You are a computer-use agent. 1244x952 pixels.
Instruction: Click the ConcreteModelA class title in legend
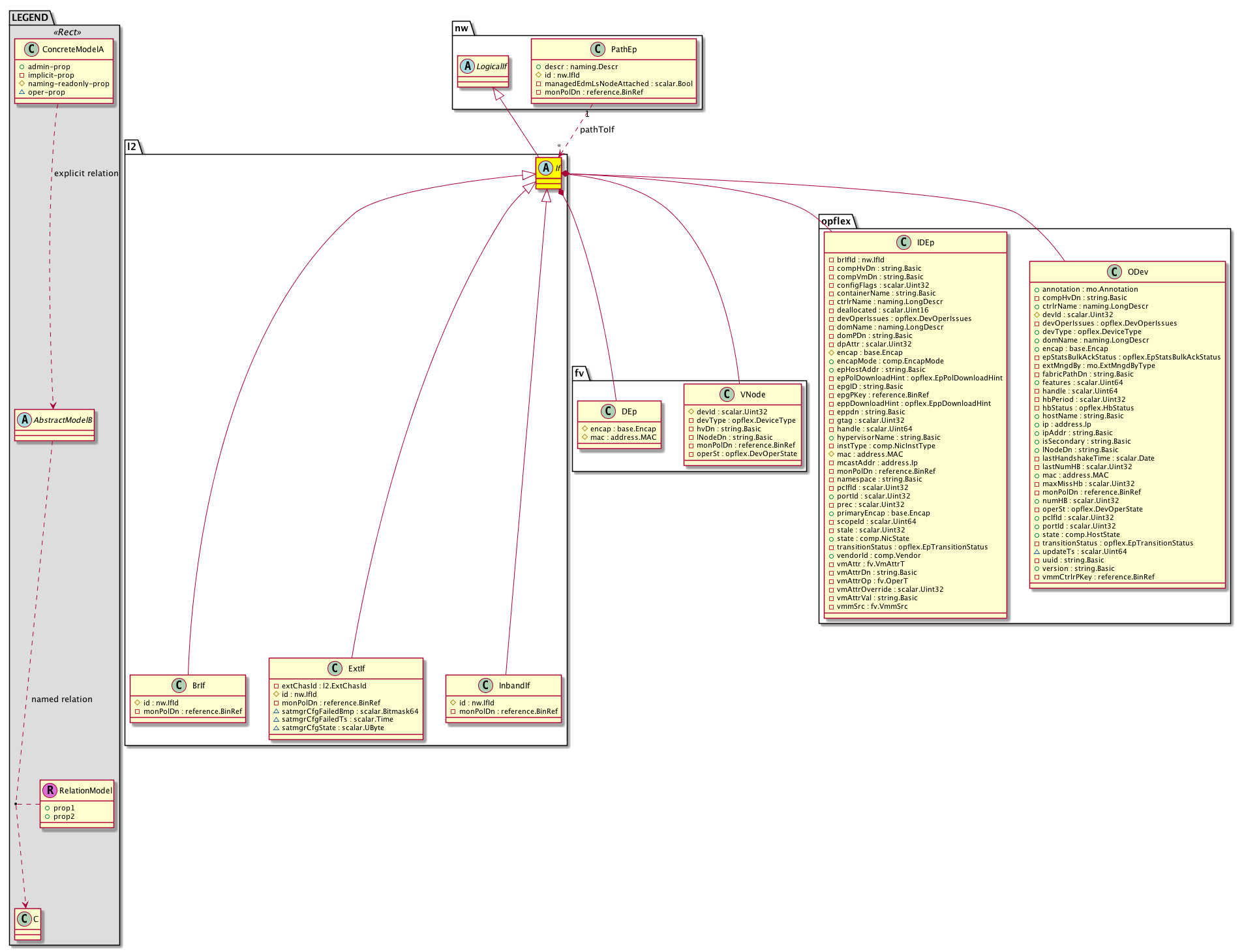click(72, 50)
